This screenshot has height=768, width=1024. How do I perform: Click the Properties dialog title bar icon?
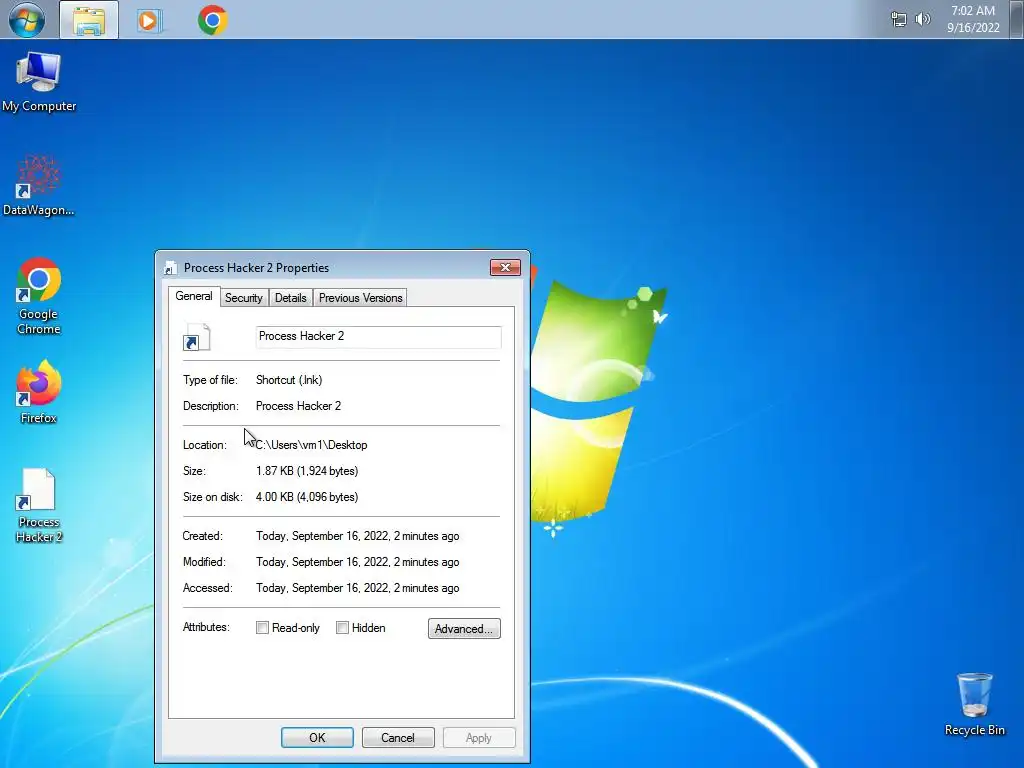[x=170, y=268]
